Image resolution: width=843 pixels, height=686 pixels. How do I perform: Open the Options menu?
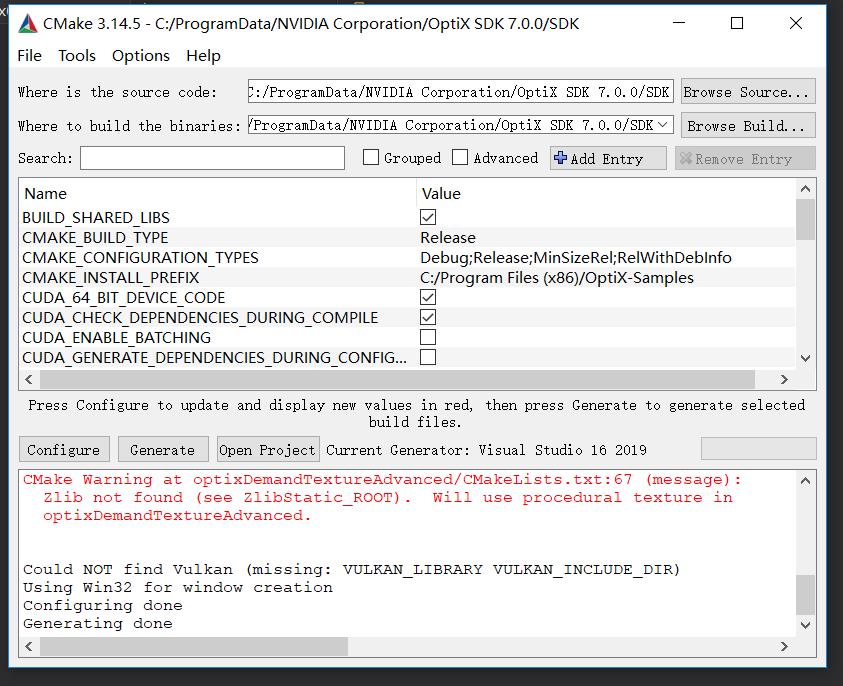tap(141, 56)
